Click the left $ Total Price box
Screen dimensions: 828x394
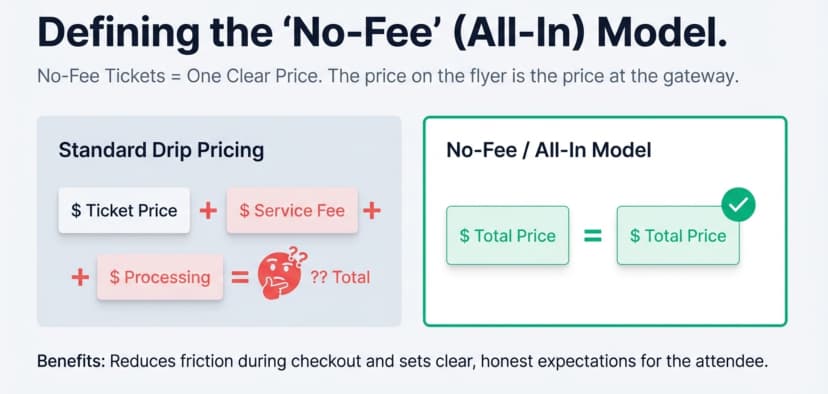click(x=507, y=236)
